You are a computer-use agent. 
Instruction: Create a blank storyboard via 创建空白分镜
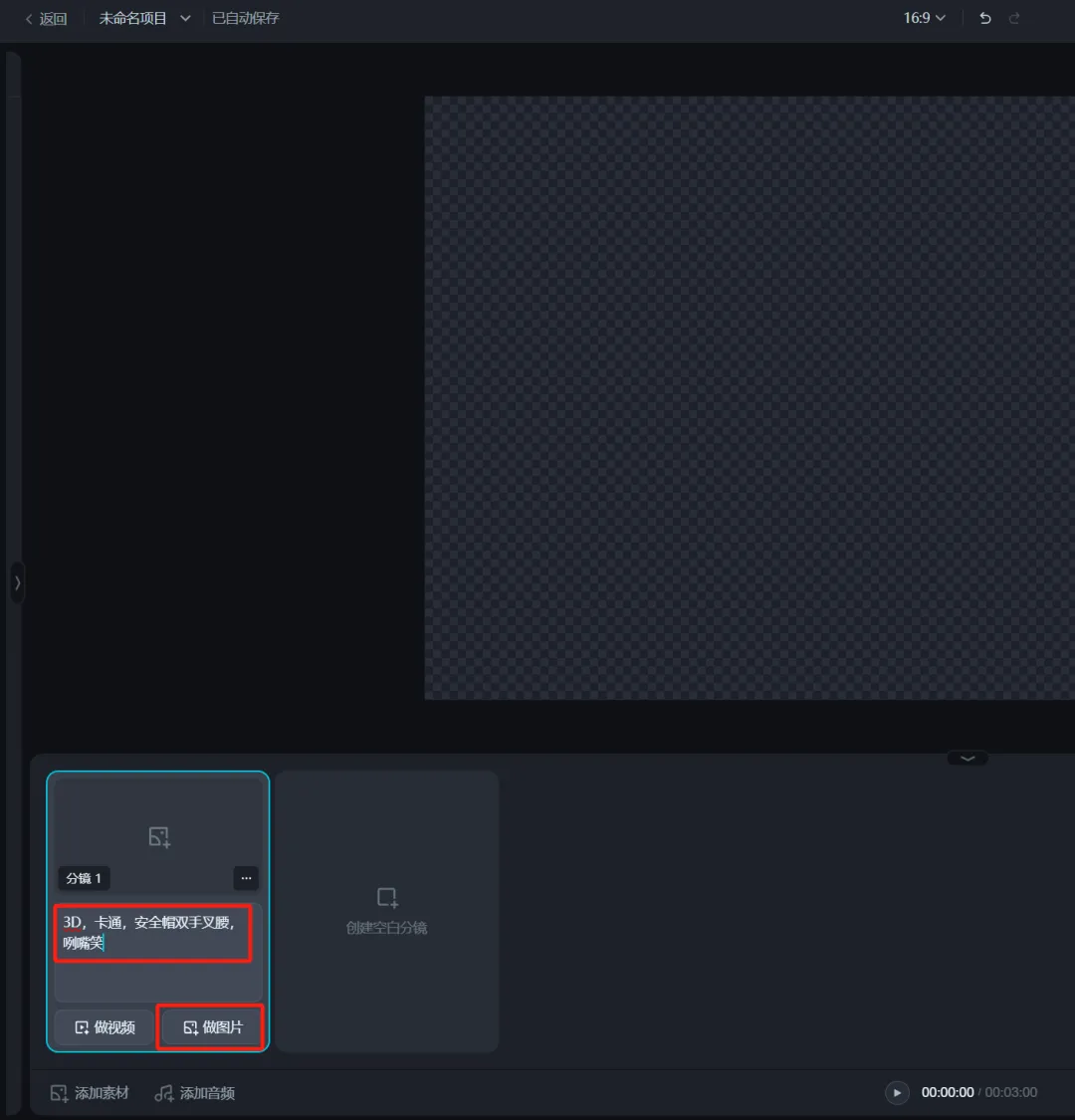(387, 910)
